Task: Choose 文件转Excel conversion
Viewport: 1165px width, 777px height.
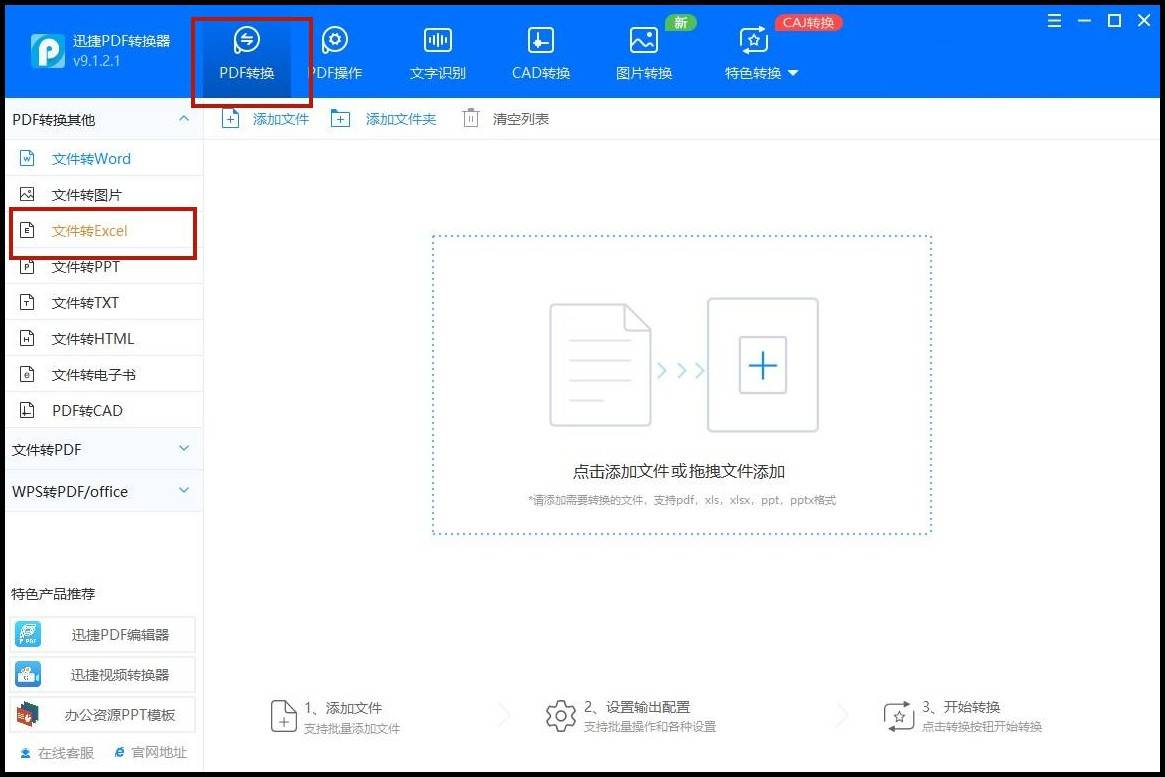Action: [x=104, y=230]
